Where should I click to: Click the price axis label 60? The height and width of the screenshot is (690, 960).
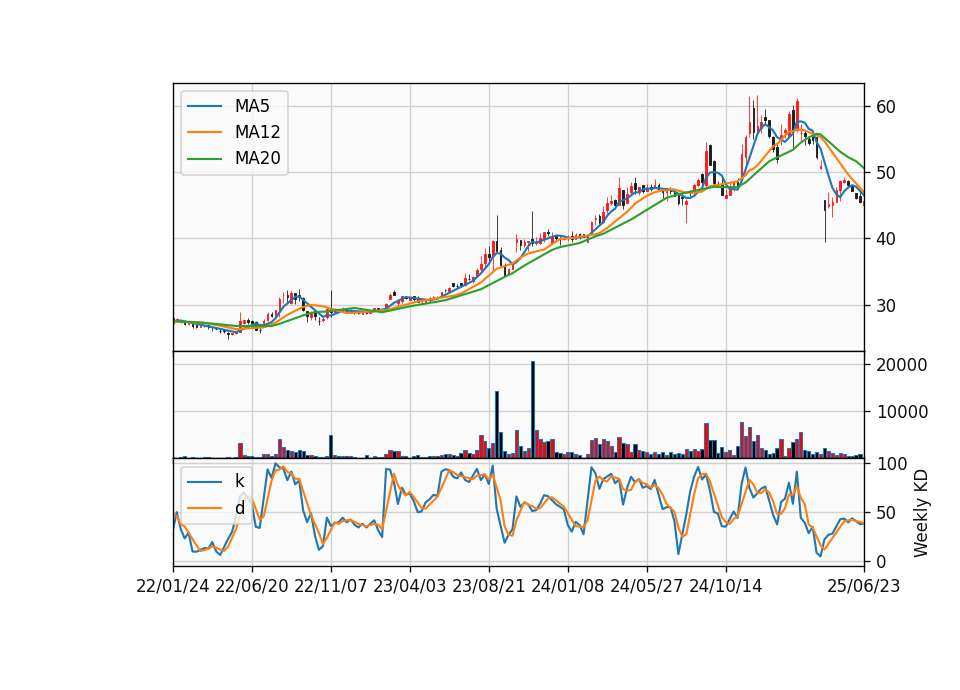point(885,107)
